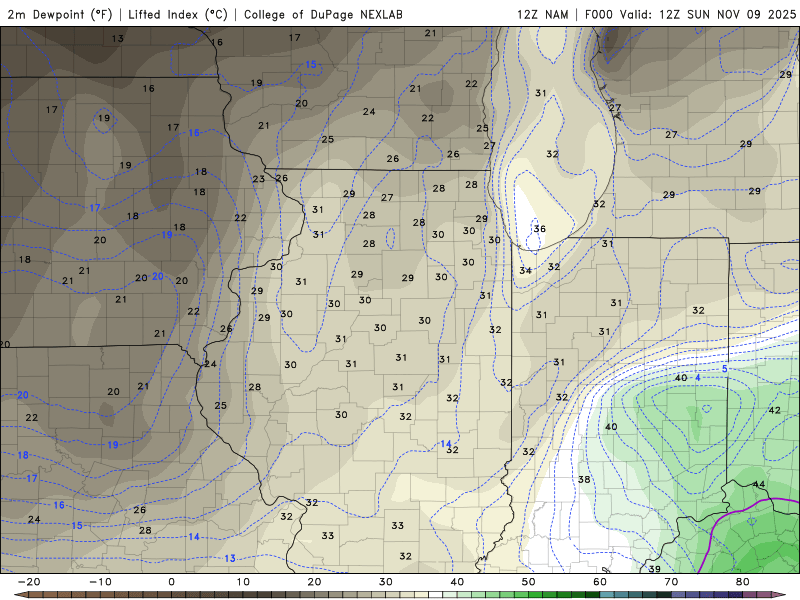Click the "80" color scale label

(743, 582)
